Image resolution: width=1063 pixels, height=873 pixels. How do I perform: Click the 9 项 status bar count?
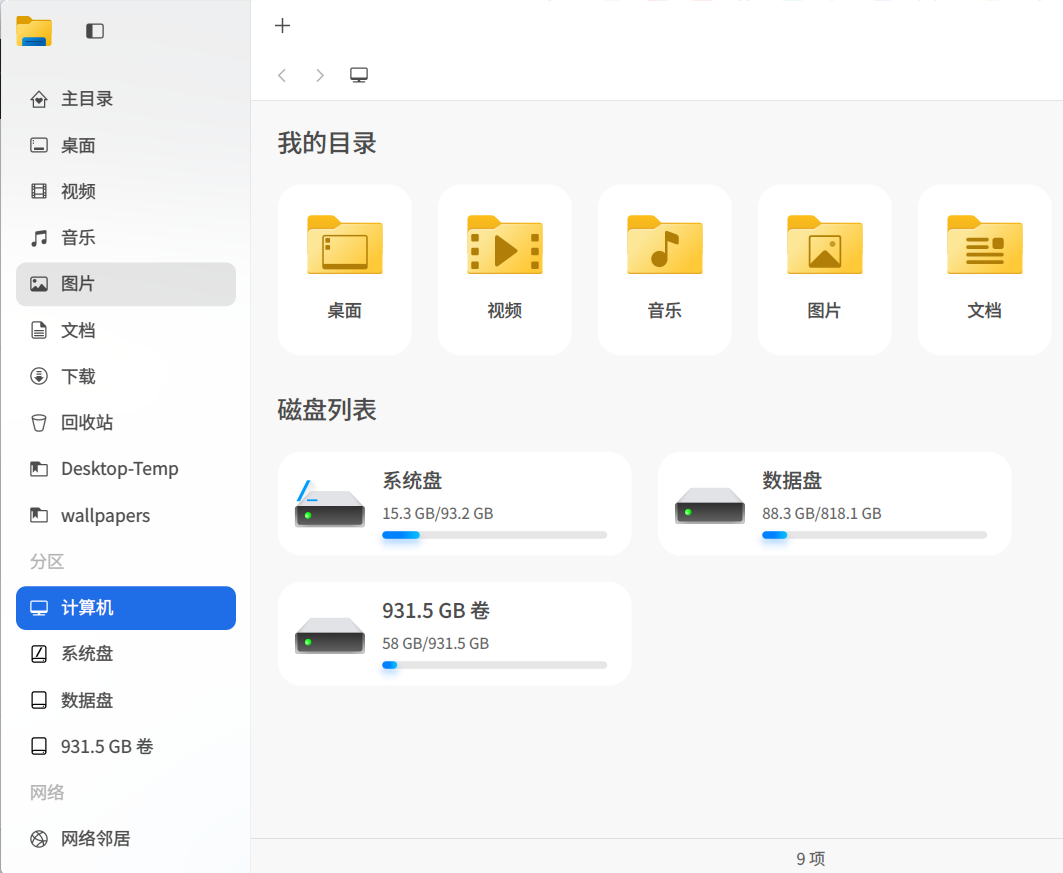pyautogui.click(x=811, y=859)
